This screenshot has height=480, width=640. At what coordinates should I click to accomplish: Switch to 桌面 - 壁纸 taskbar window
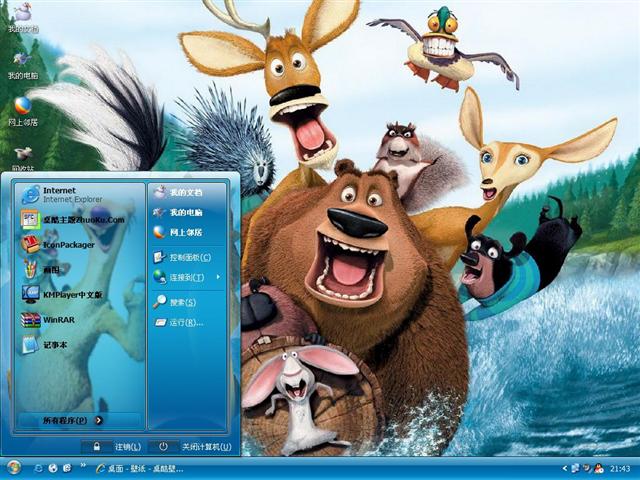[139, 469]
